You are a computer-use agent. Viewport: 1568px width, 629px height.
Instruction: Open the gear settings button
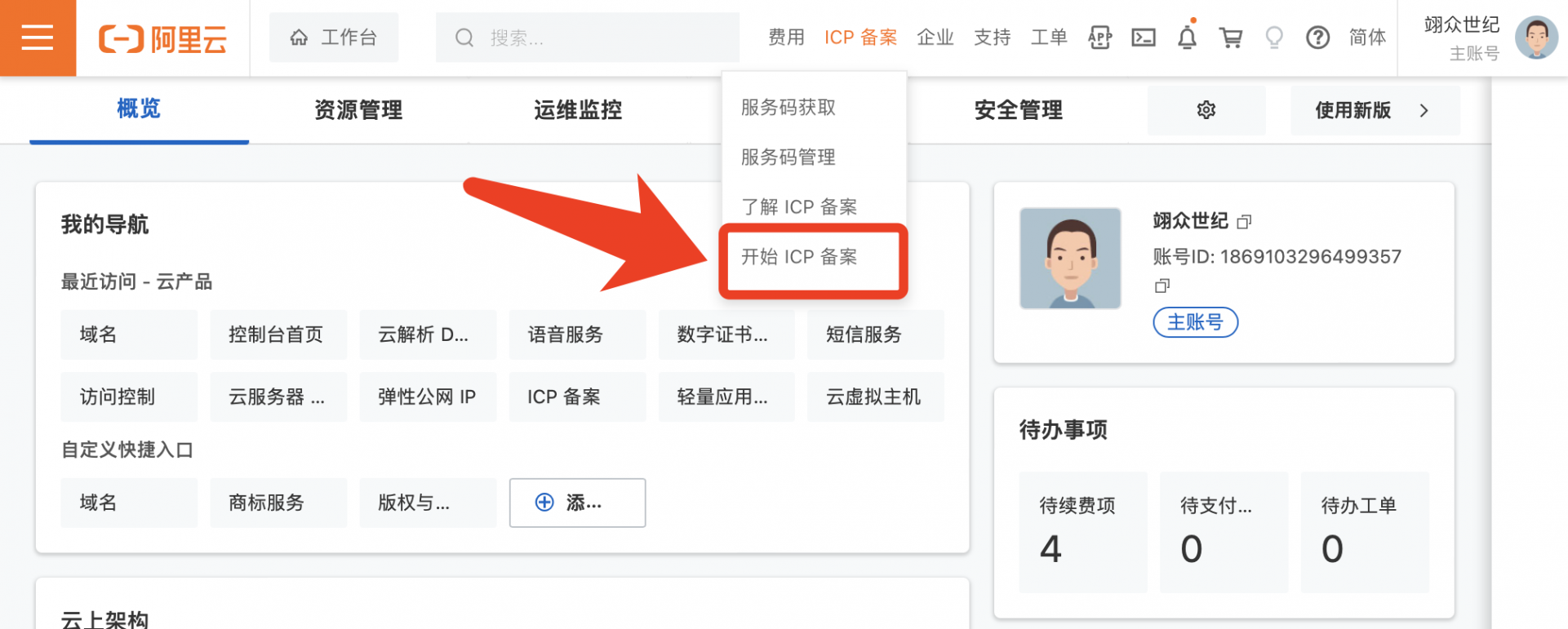(x=1206, y=110)
